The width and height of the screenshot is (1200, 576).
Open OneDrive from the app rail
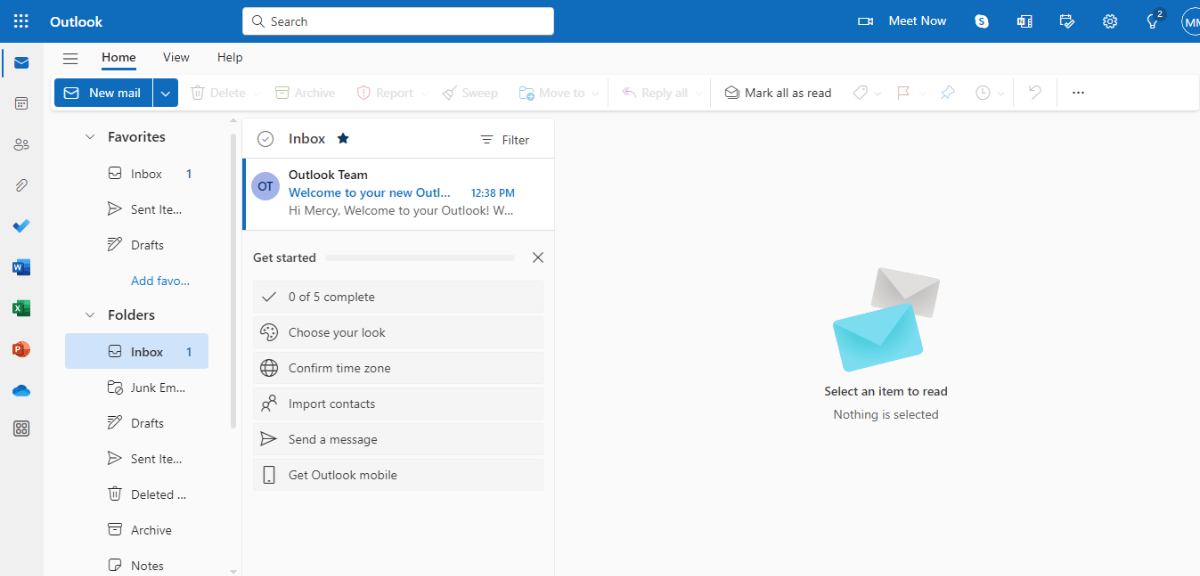pos(21,390)
